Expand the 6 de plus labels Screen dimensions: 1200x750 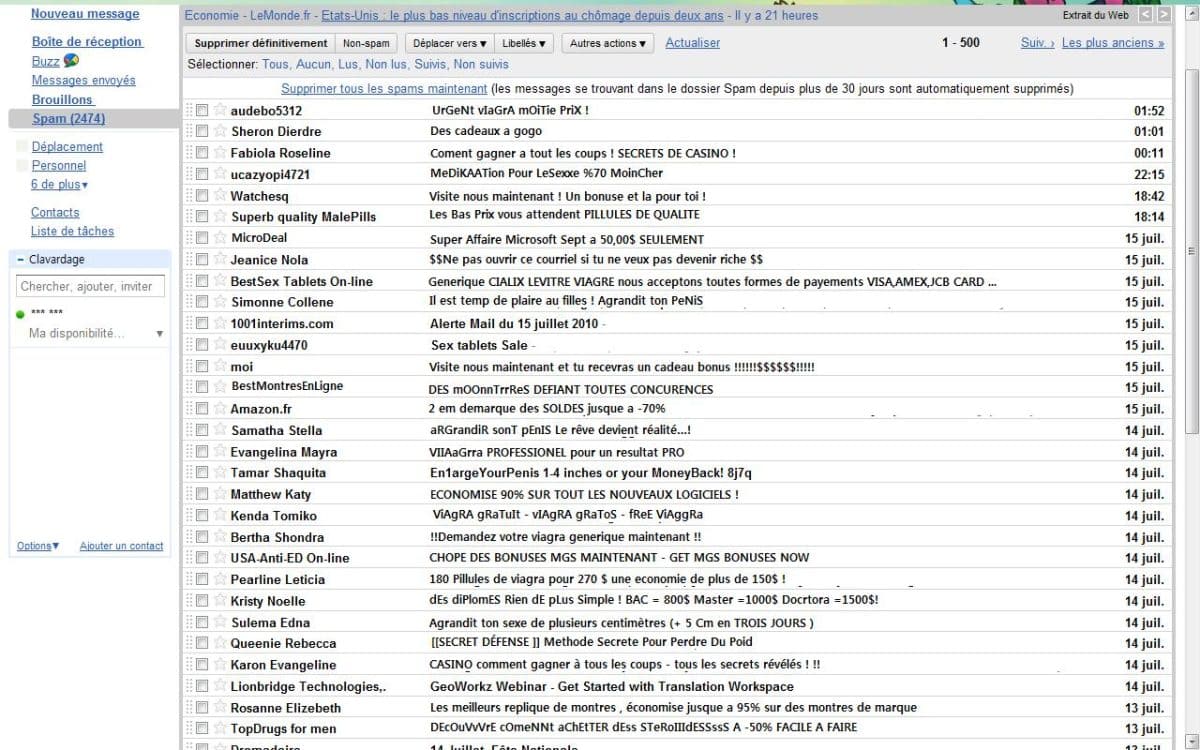[59, 185]
